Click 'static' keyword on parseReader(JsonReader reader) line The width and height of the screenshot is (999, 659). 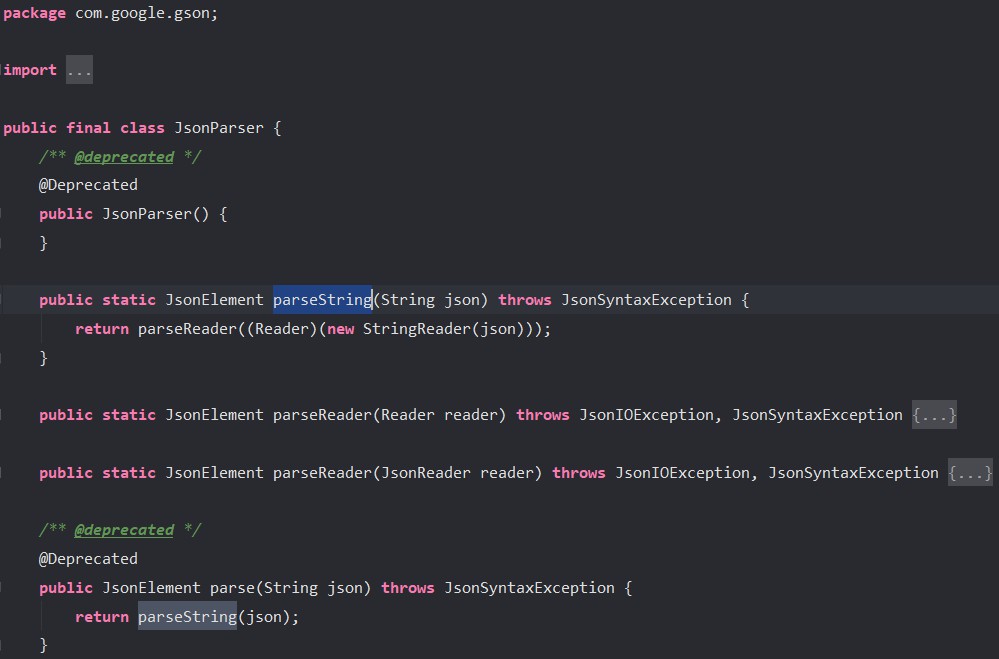(x=129, y=474)
